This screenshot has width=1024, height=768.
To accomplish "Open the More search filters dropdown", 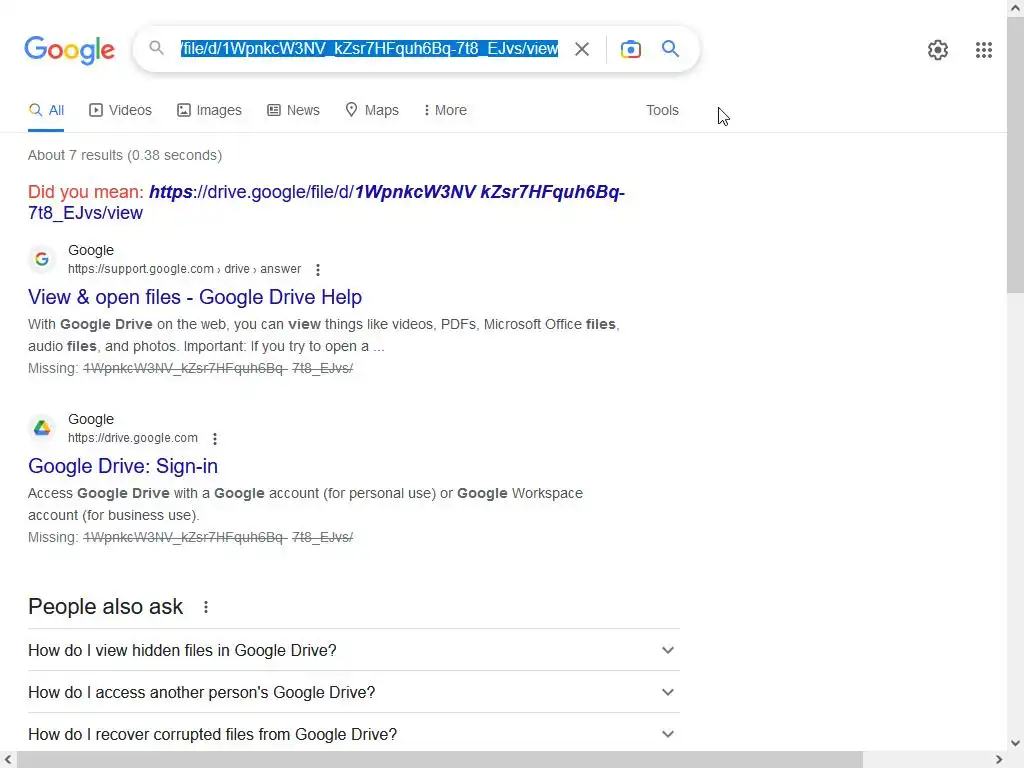I will click(x=445, y=110).
